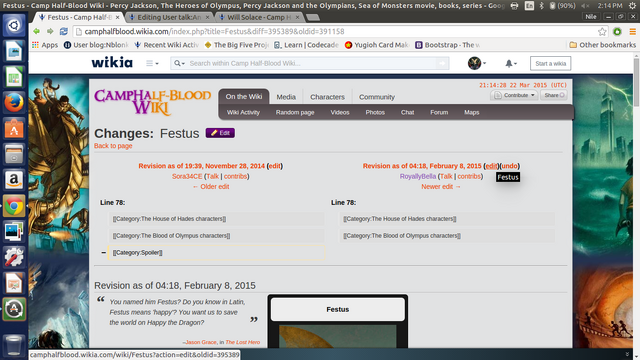
Task: Open system gear menu in top panel
Action: [x=633, y=5]
